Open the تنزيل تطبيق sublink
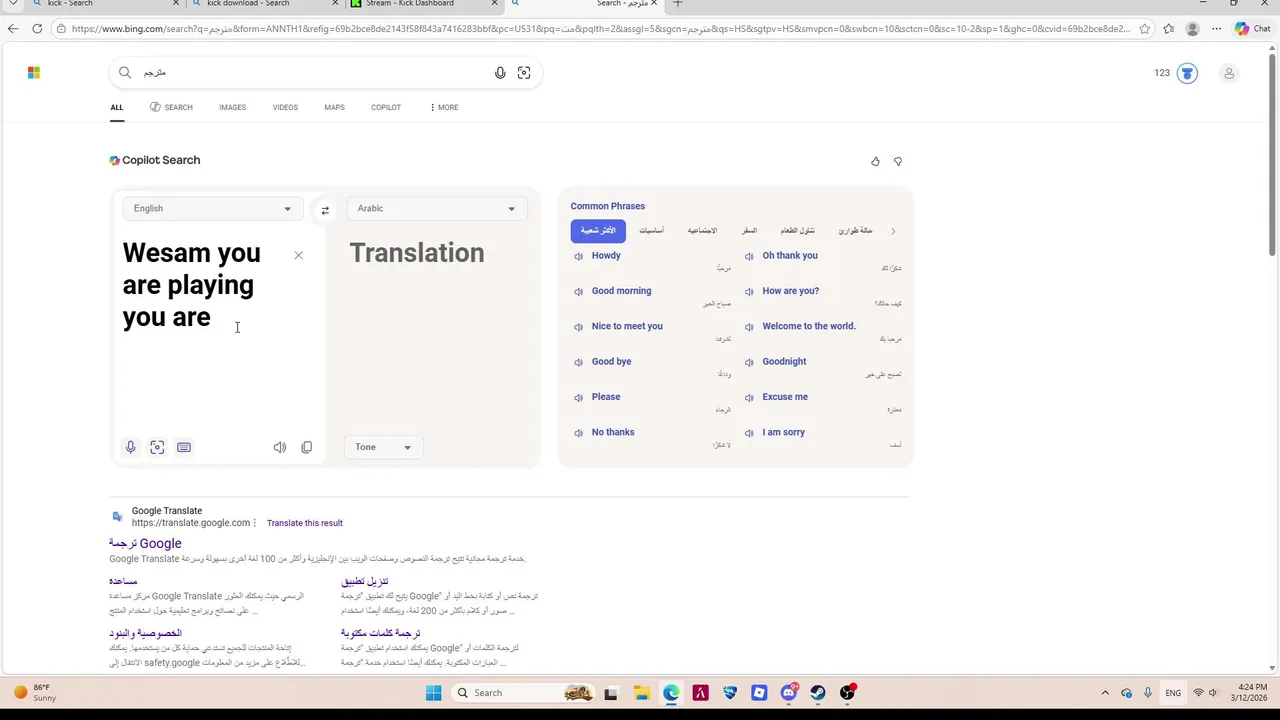 [364, 581]
